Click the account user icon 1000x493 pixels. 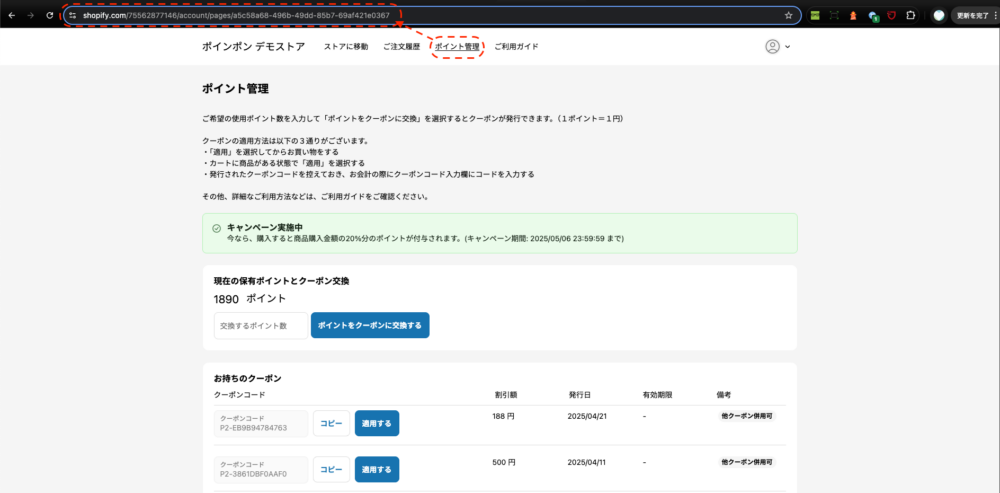tap(772, 46)
